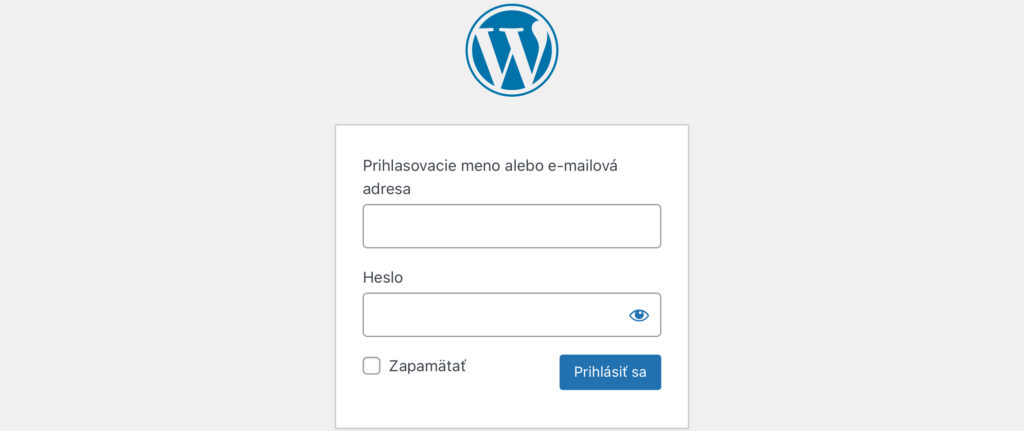Show the password with the eye icon
The height and width of the screenshot is (431, 1024).
tap(639, 315)
